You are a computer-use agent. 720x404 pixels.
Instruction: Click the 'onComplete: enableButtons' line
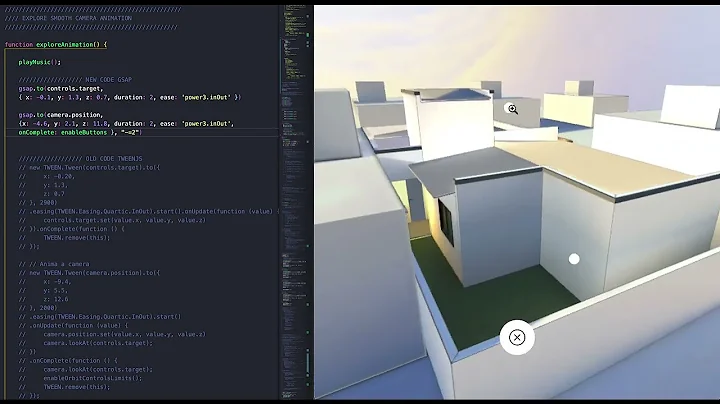click(80, 132)
